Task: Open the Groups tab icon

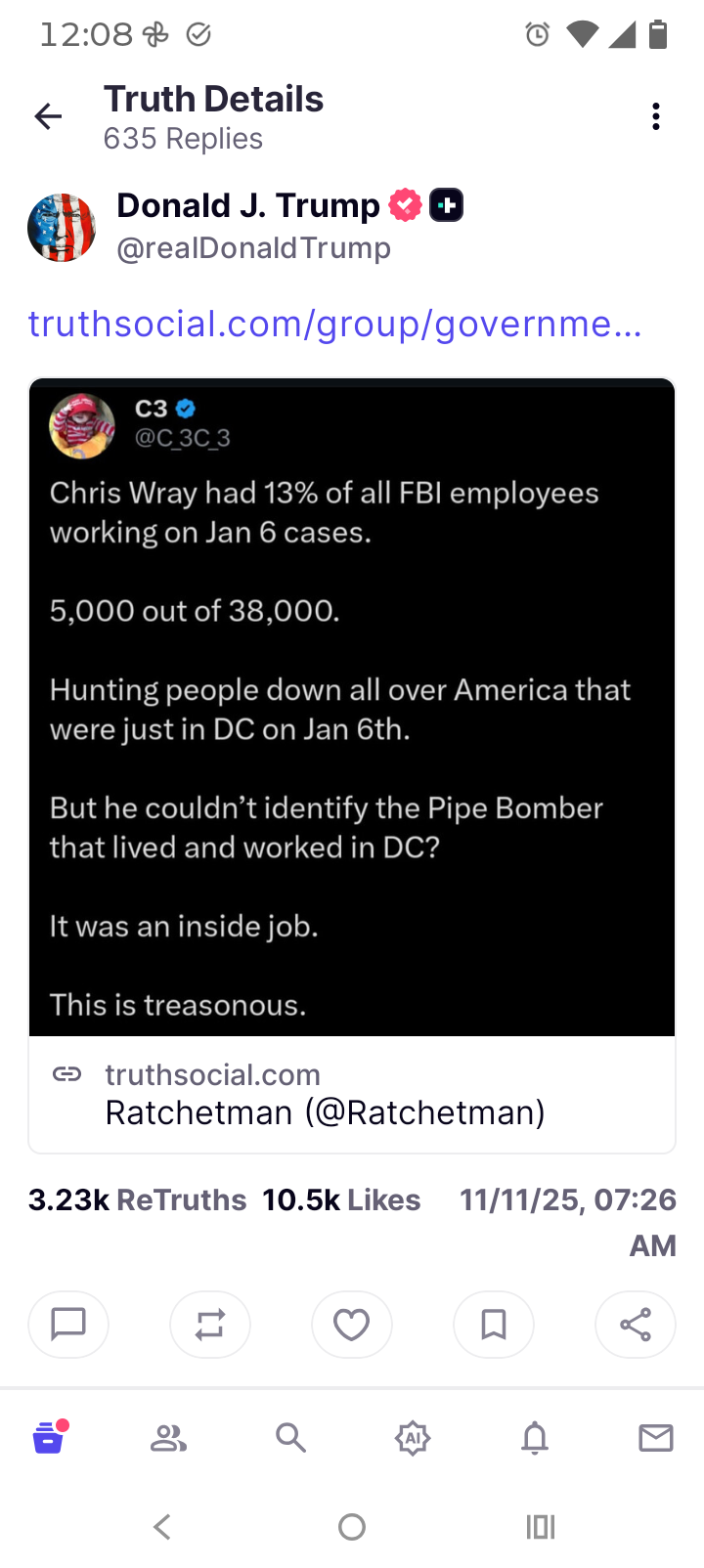Action: point(168,1438)
